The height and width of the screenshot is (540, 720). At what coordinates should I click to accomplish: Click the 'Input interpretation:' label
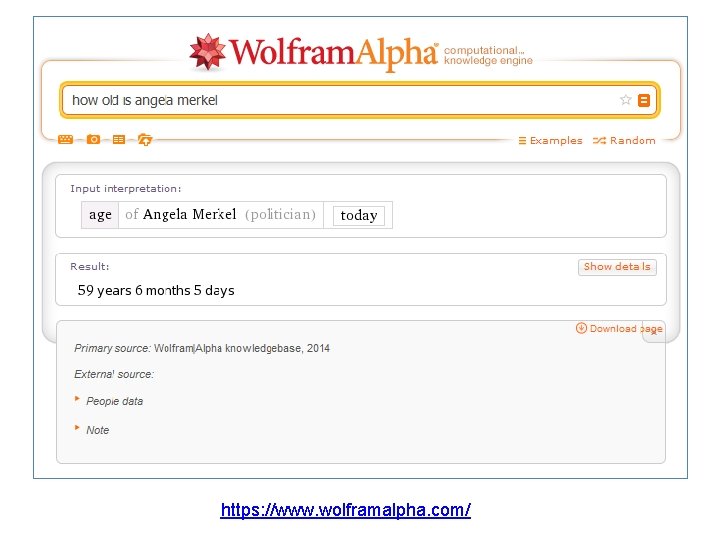126,188
